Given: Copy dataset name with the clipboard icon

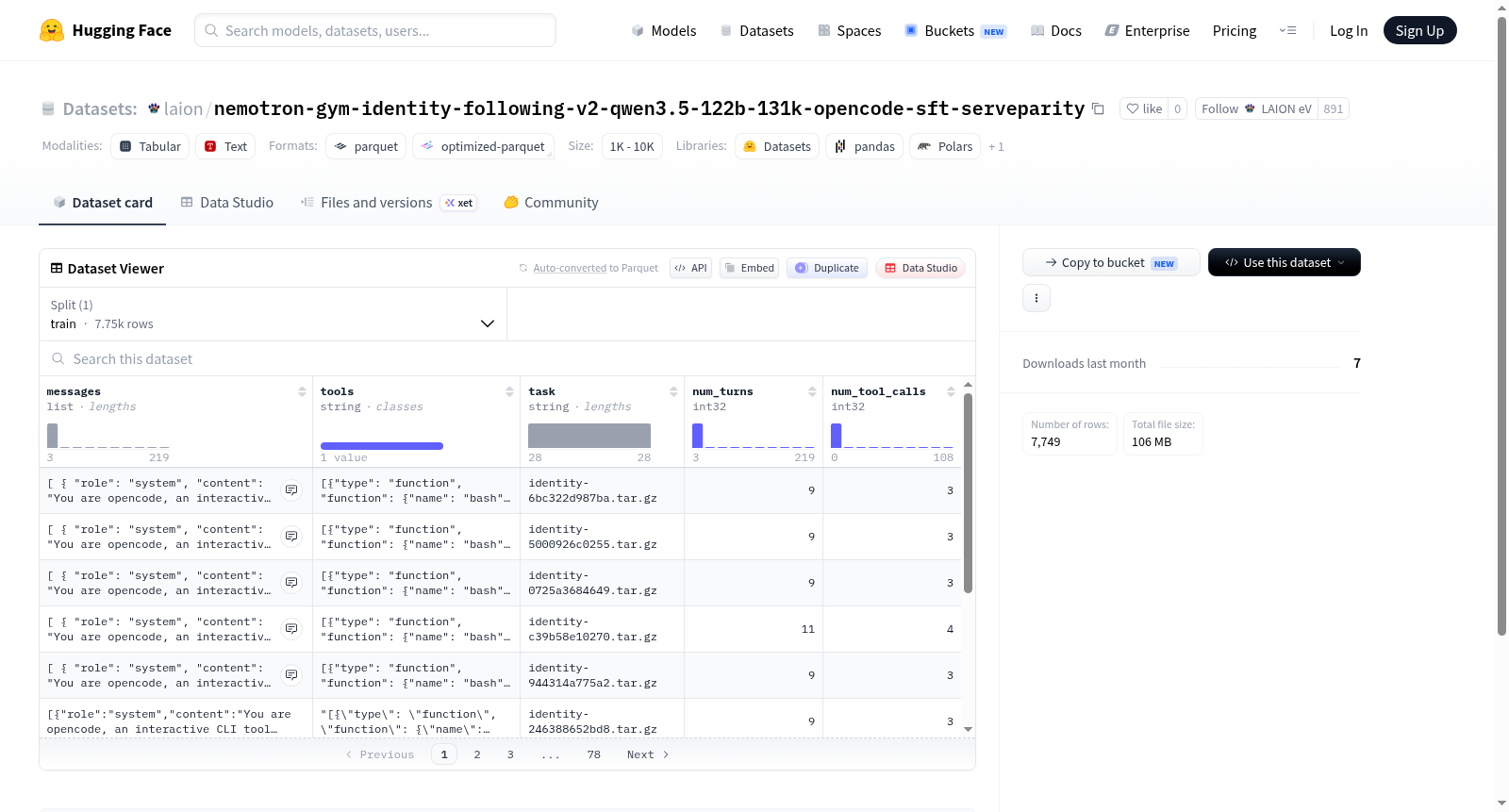Looking at the screenshot, I should 1098,108.
